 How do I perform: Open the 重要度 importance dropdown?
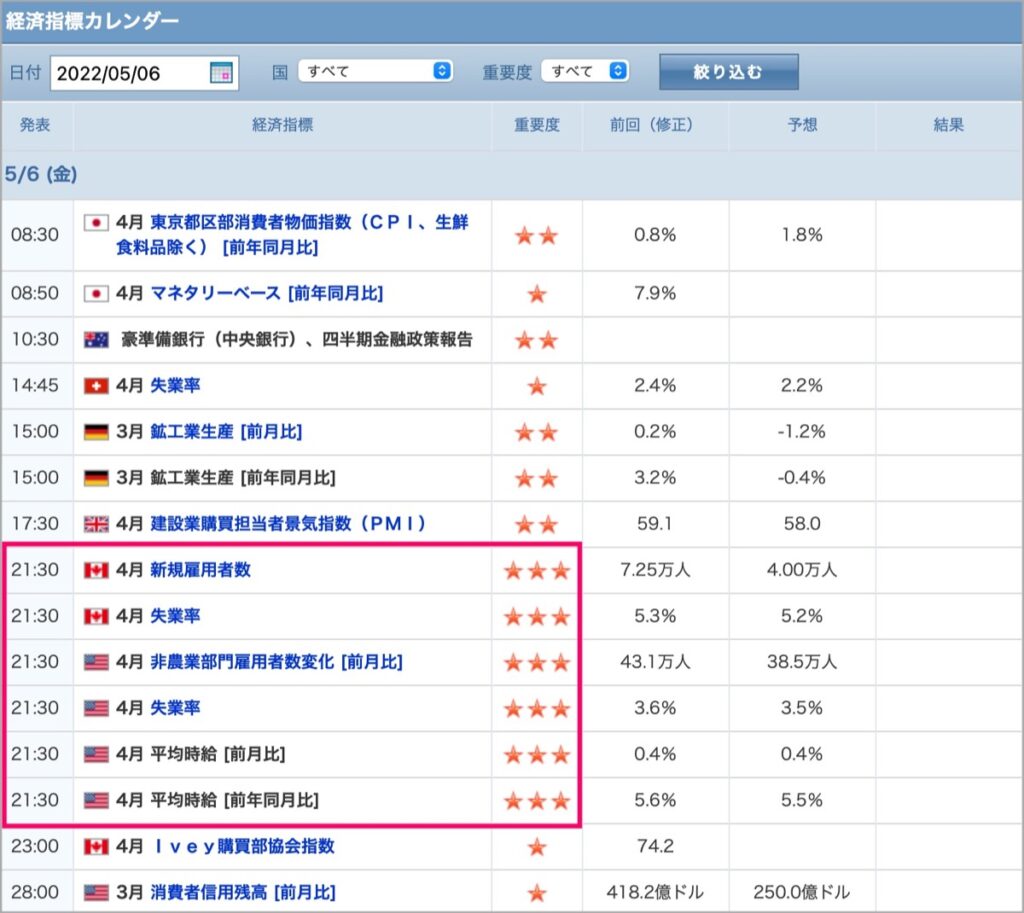coord(585,71)
